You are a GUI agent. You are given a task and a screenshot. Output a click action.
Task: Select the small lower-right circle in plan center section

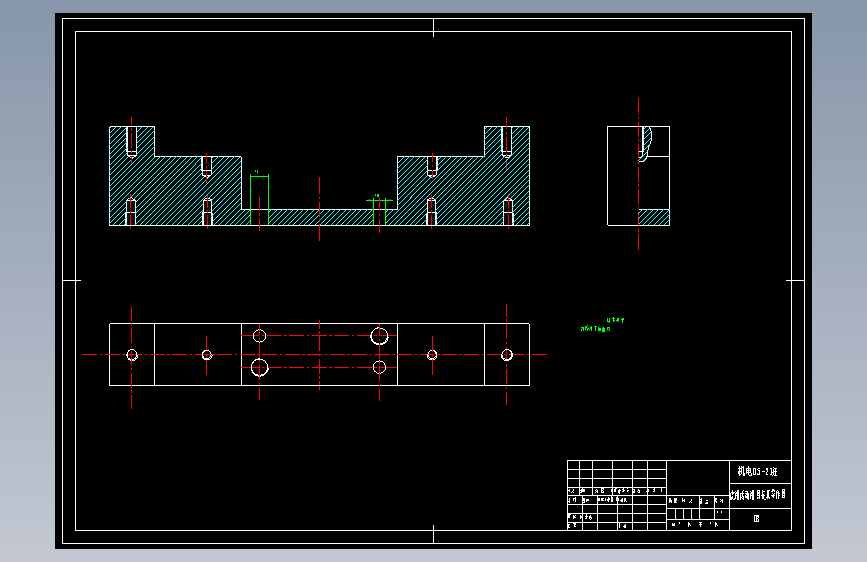[379, 367]
